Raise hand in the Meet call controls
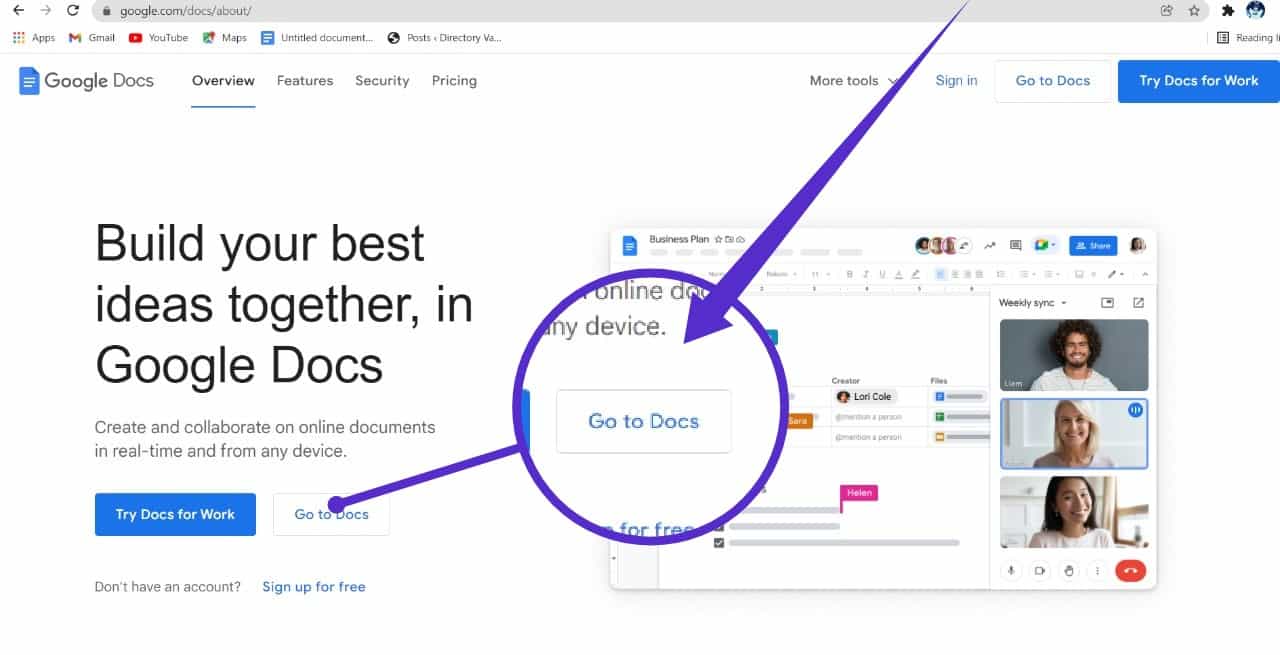1280x655 pixels. (x=1070, y=571)
